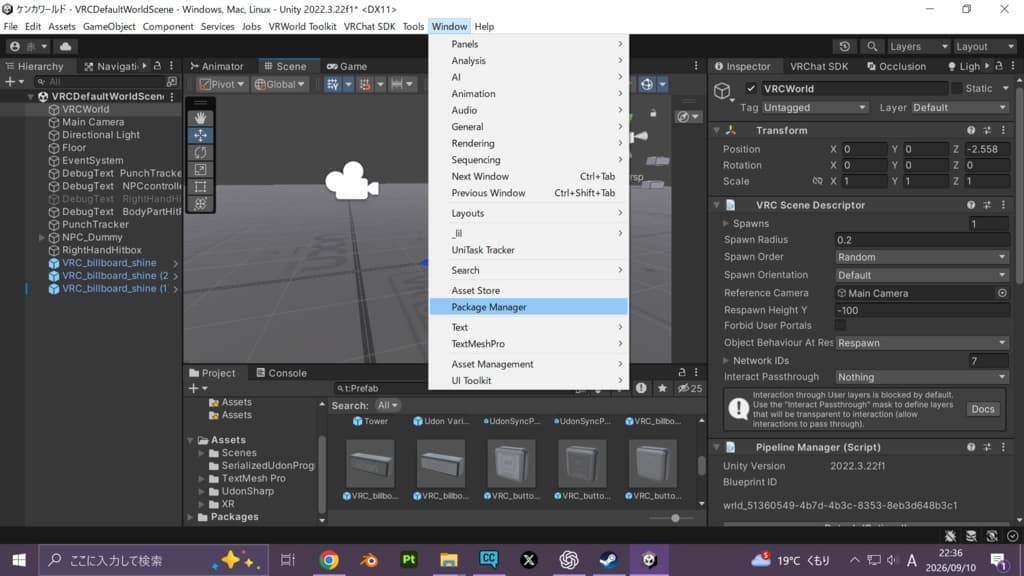Click the Windows Start button
The image size is (1024, 576).
coord(19,560)
